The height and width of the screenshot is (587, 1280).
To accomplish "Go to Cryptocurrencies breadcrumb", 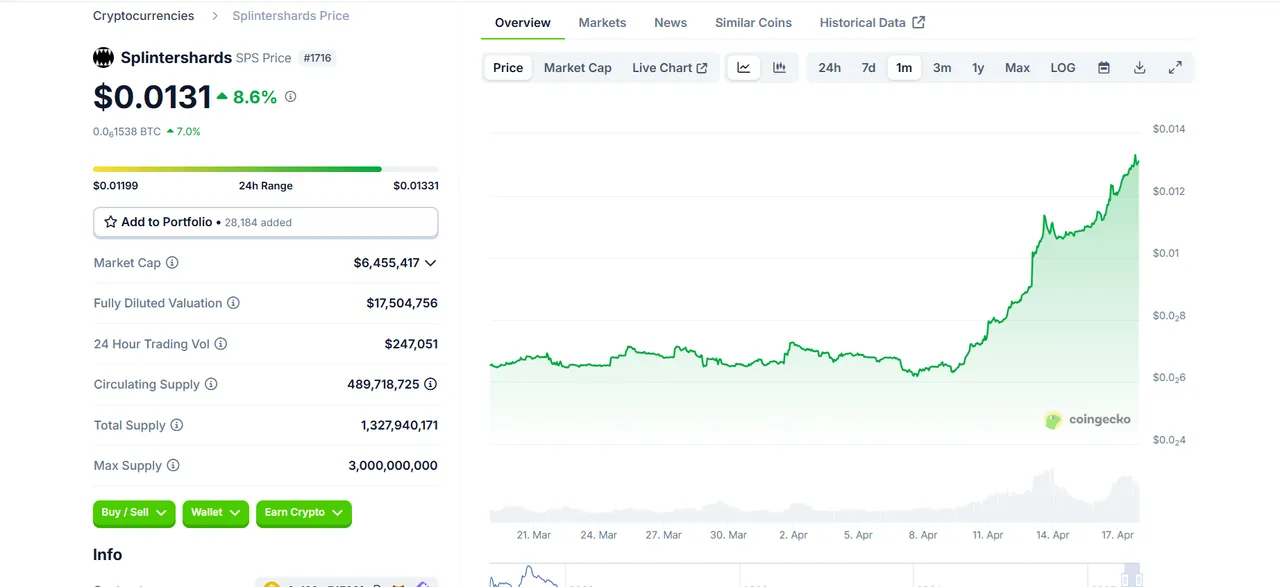I will click(x=144, y=16).
